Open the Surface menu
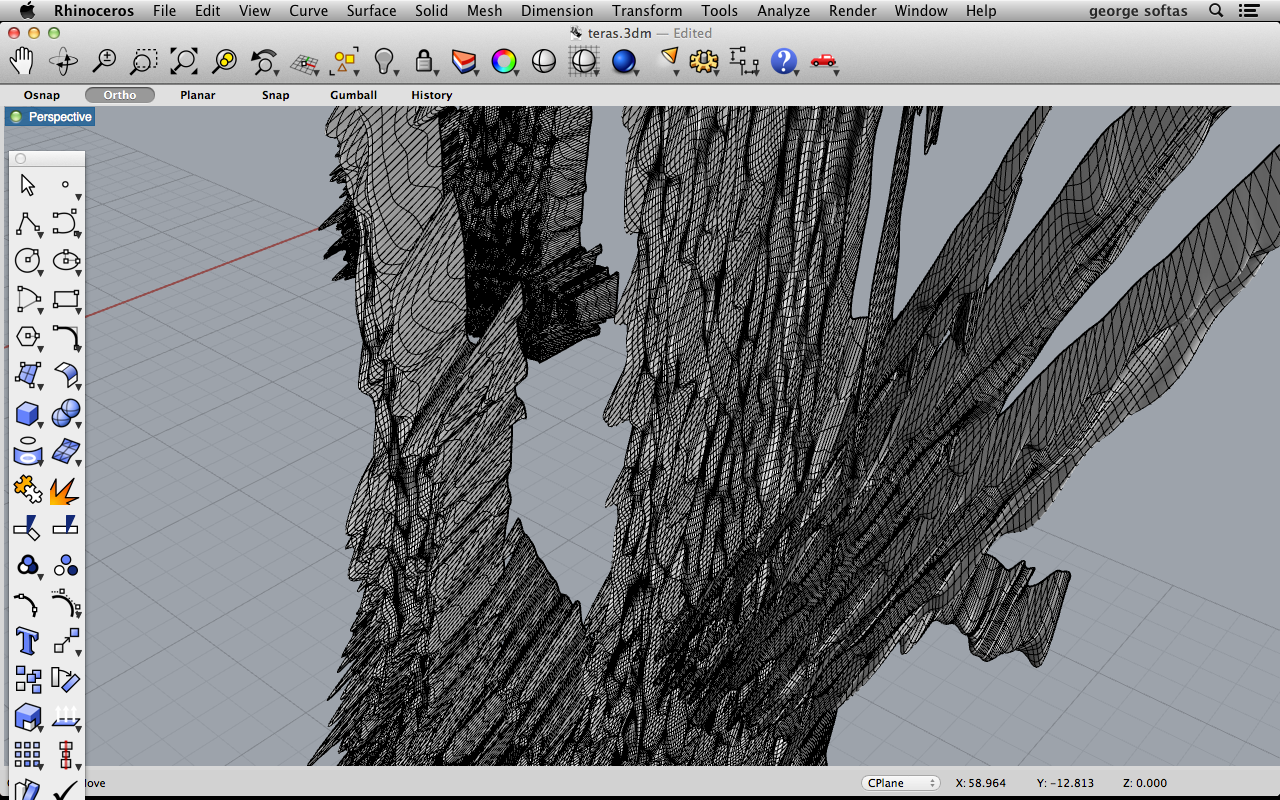1280x800 pixels. pos(372,11)
